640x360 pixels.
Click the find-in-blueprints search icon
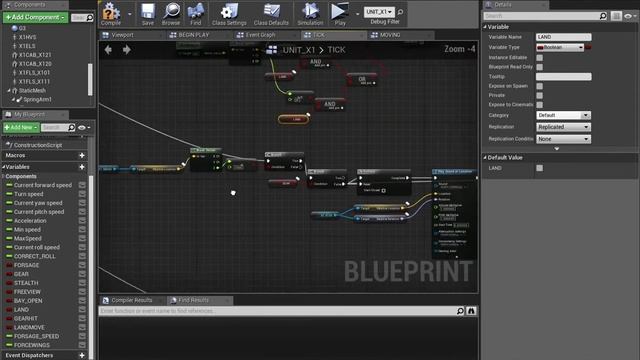tap(460, 311)
